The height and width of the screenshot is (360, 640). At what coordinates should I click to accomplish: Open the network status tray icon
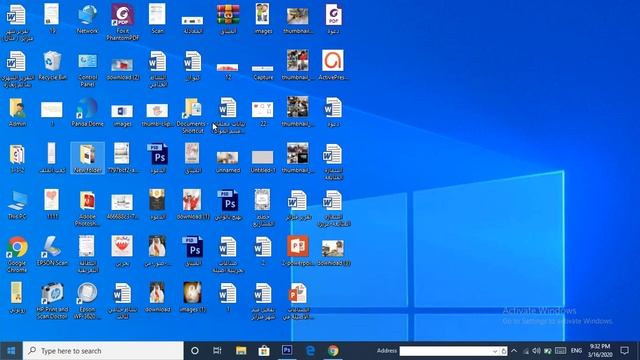tap(526, 351)
